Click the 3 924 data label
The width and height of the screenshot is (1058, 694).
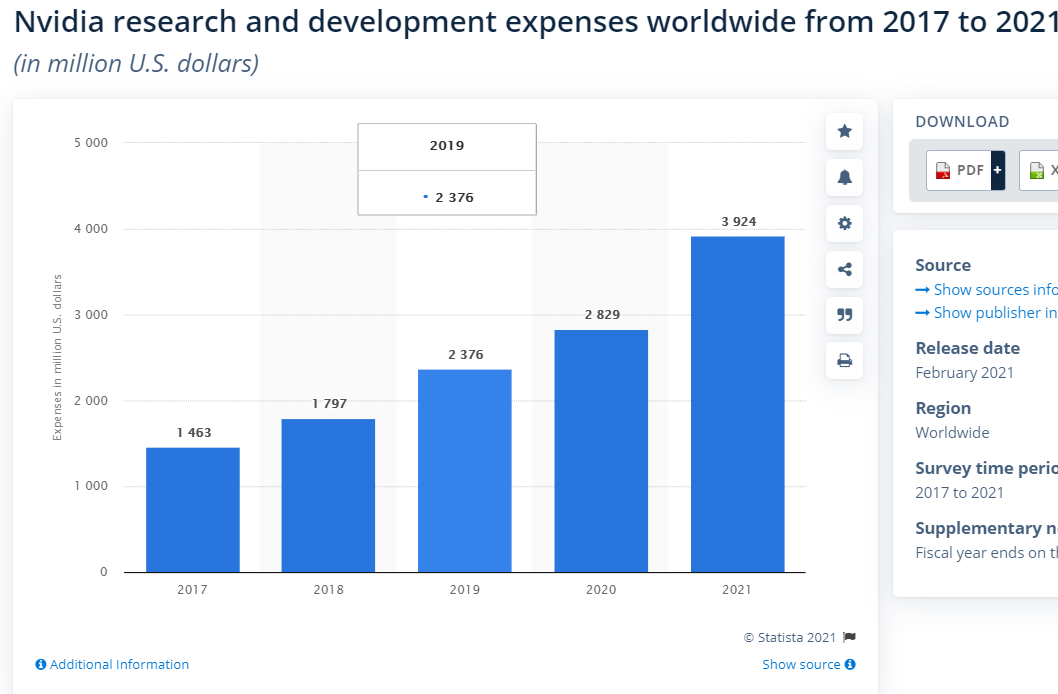click(739, 221)
